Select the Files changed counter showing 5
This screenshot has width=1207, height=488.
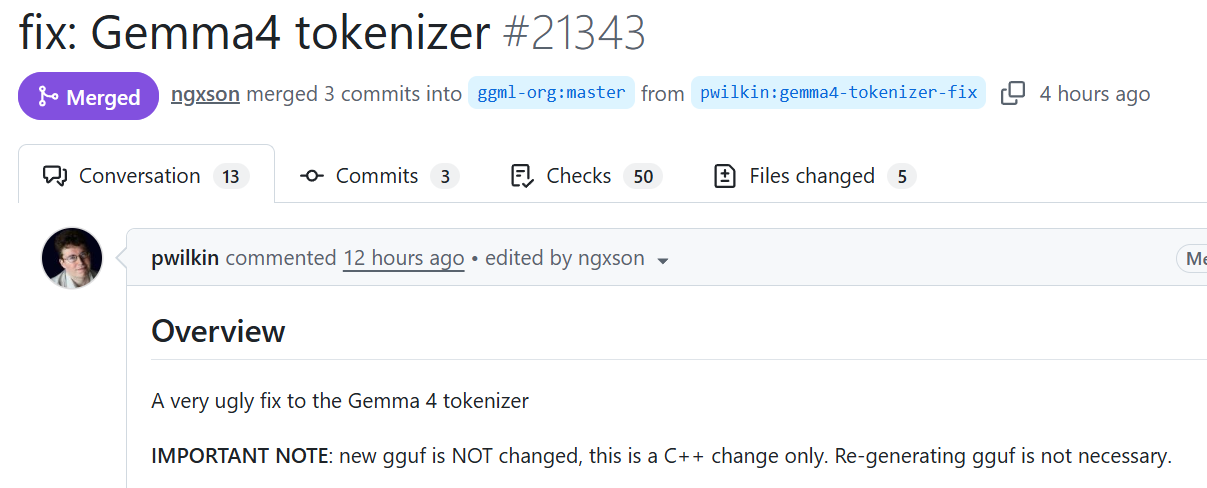(901, 177)
